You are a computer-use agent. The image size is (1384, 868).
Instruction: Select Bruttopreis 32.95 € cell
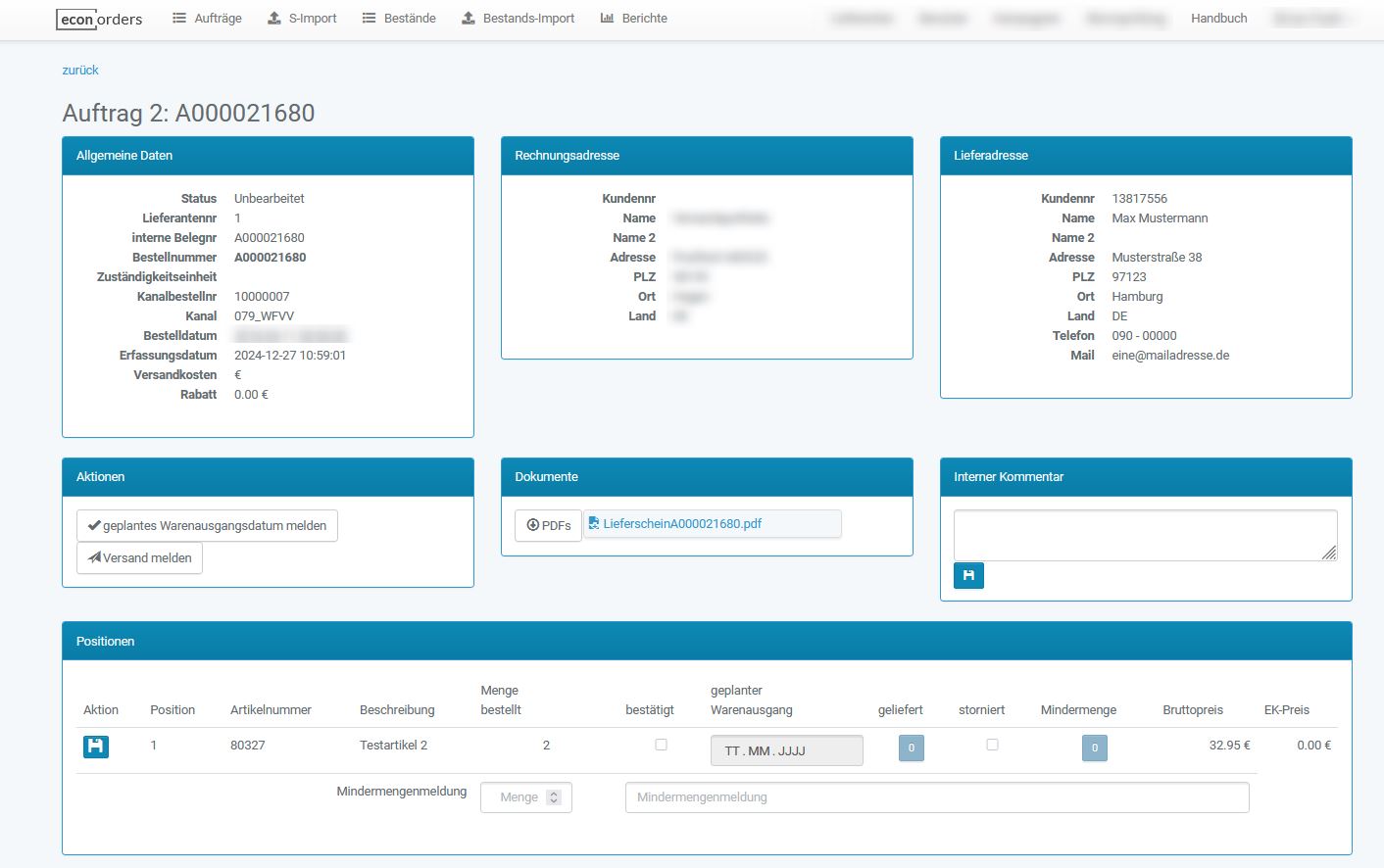click(1229, 746)
